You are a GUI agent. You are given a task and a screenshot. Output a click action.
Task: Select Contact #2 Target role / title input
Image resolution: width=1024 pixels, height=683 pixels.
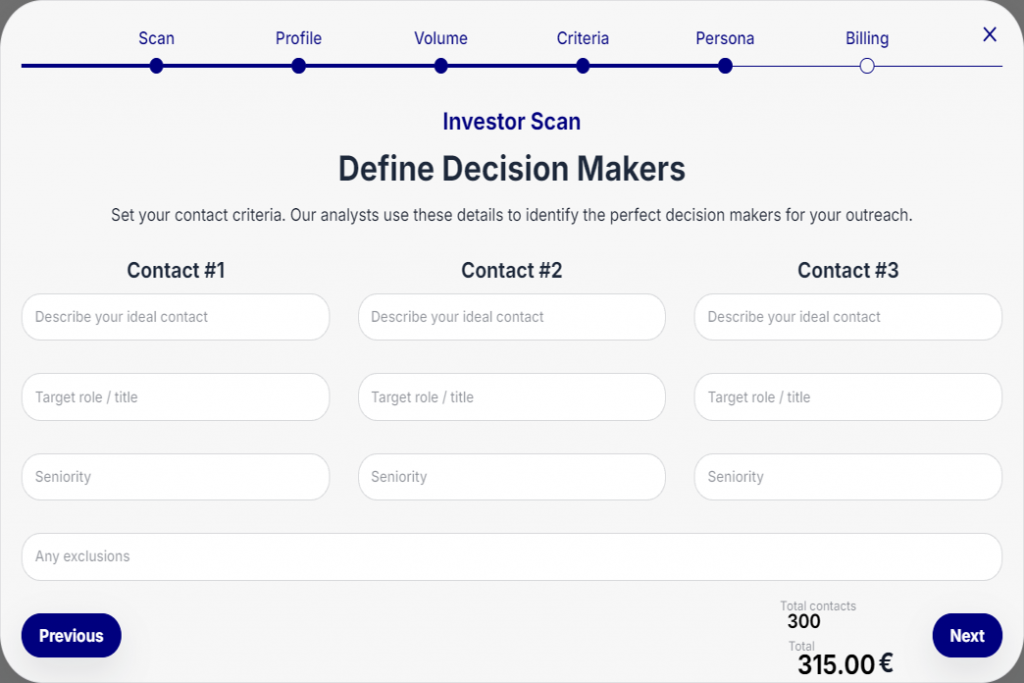511,397
